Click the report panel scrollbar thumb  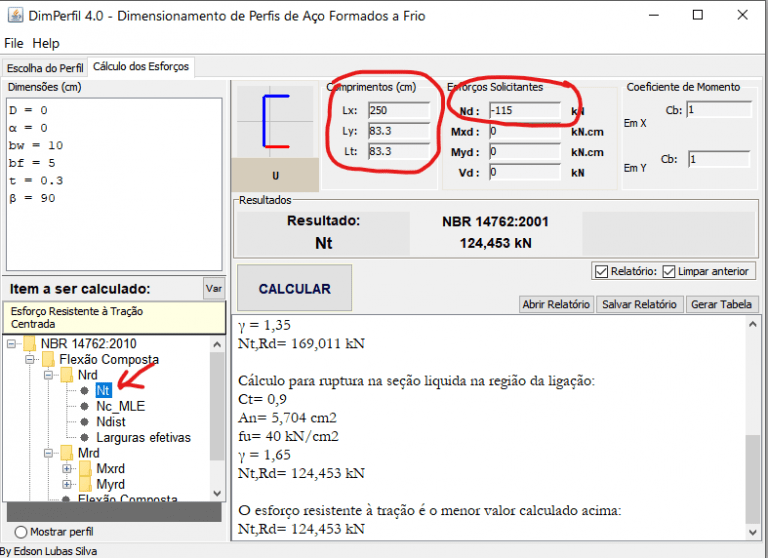[752, 479]
